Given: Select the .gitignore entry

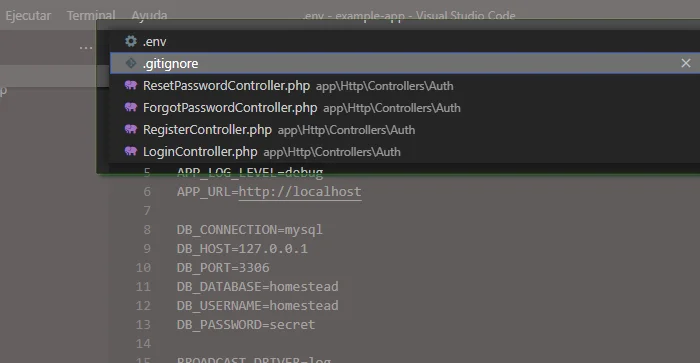Looking at the screenshot, I should pos(404,63).
